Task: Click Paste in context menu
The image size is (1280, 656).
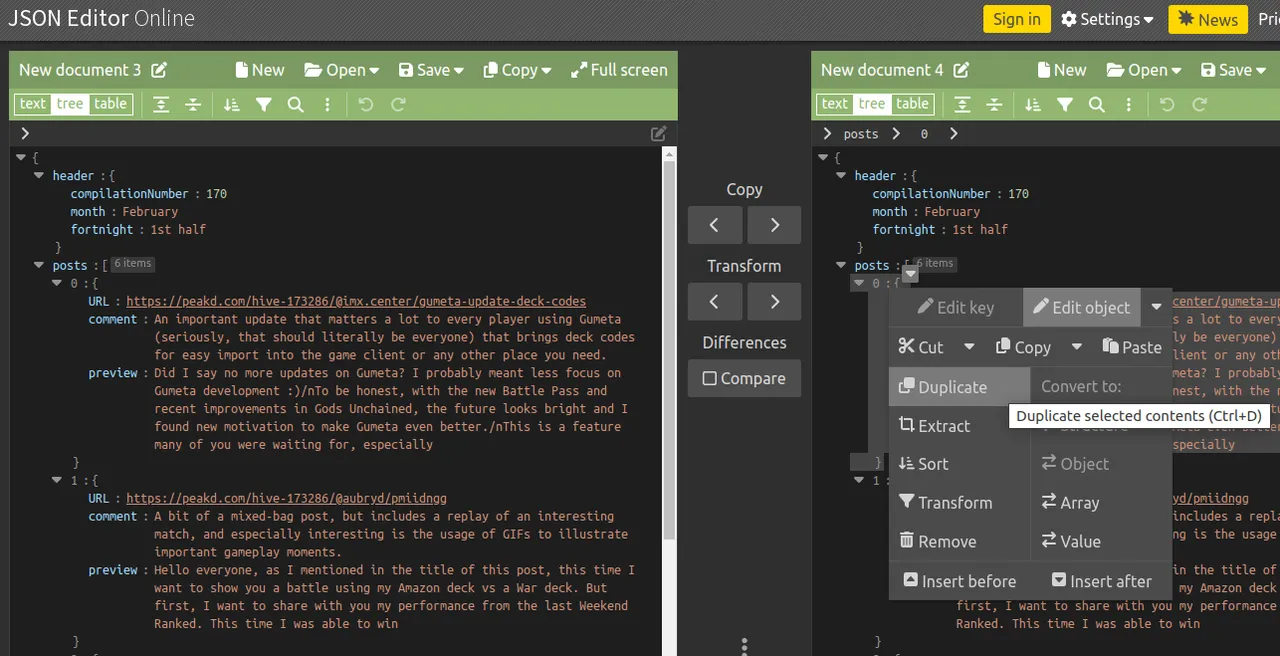Action: point(1131,347)
